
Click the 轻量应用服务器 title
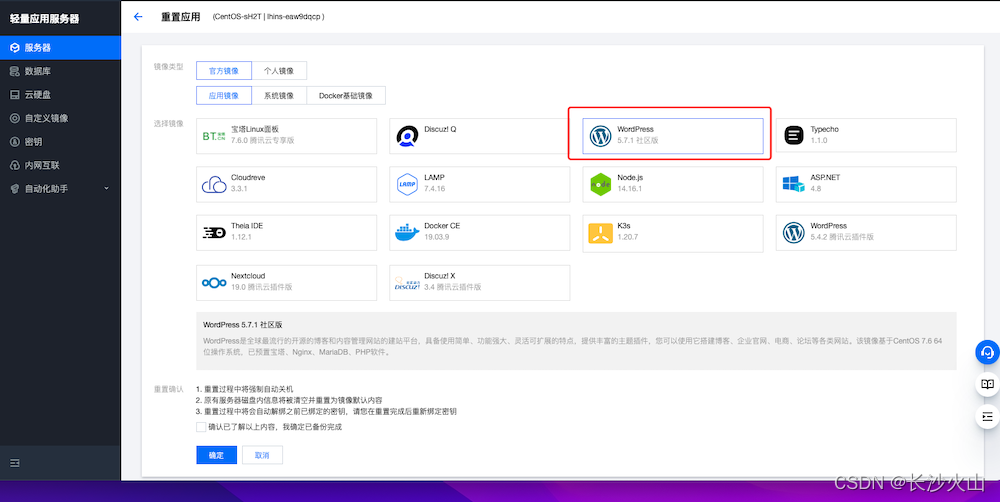[x=45, y=18]
